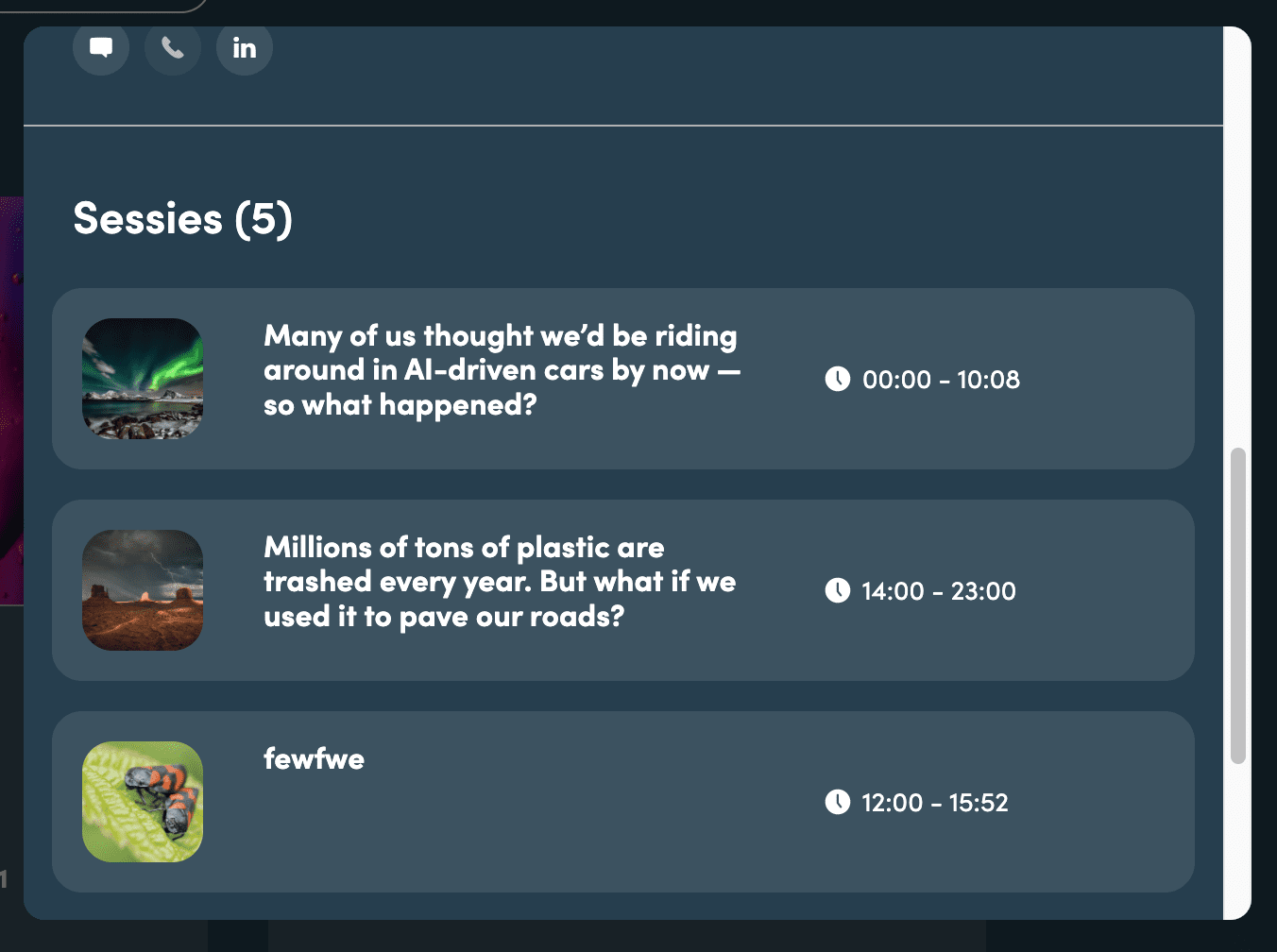Click clock icon beside 12:00 - 15:52
This screenshot has height=952, width=1277.
[838, 802]
